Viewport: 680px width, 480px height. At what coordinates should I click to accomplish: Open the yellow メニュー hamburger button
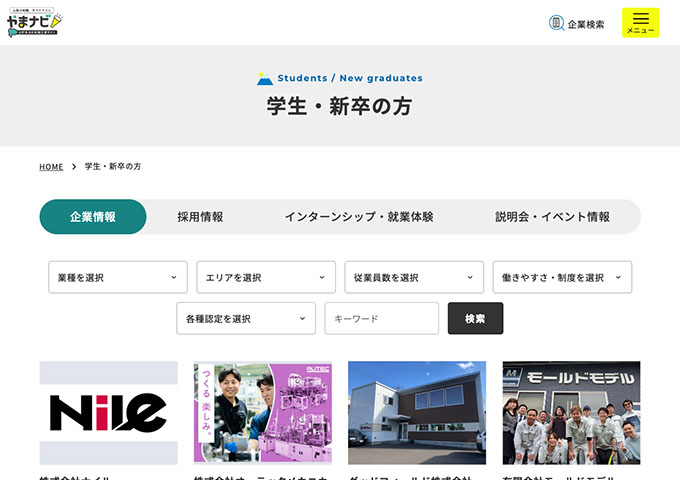(641, 23)
